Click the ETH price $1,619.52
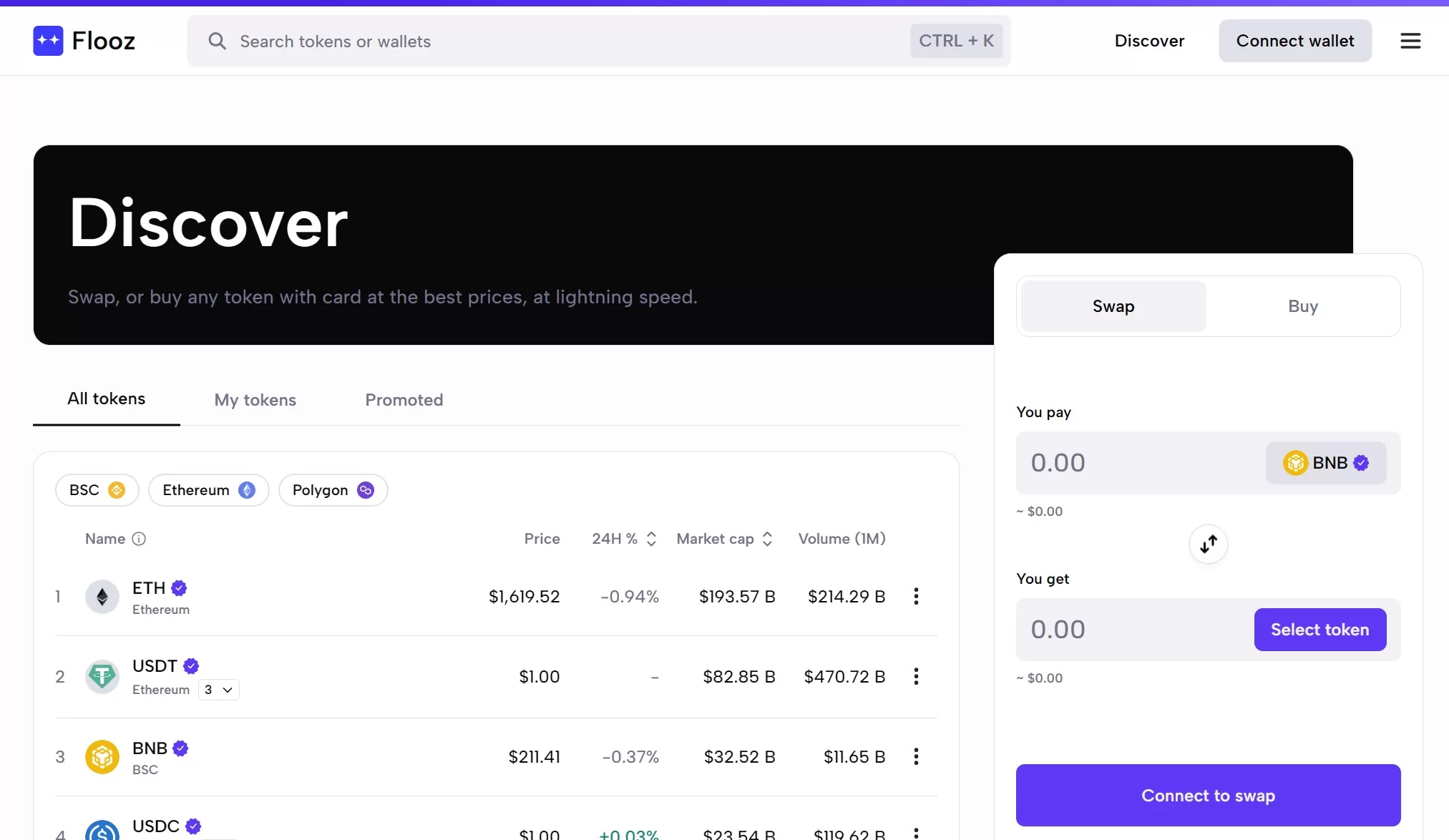 [x=524, y=597]
